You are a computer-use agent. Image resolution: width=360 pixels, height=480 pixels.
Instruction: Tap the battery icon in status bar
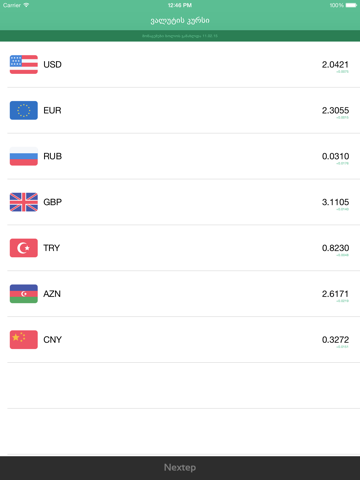[351, 5]
